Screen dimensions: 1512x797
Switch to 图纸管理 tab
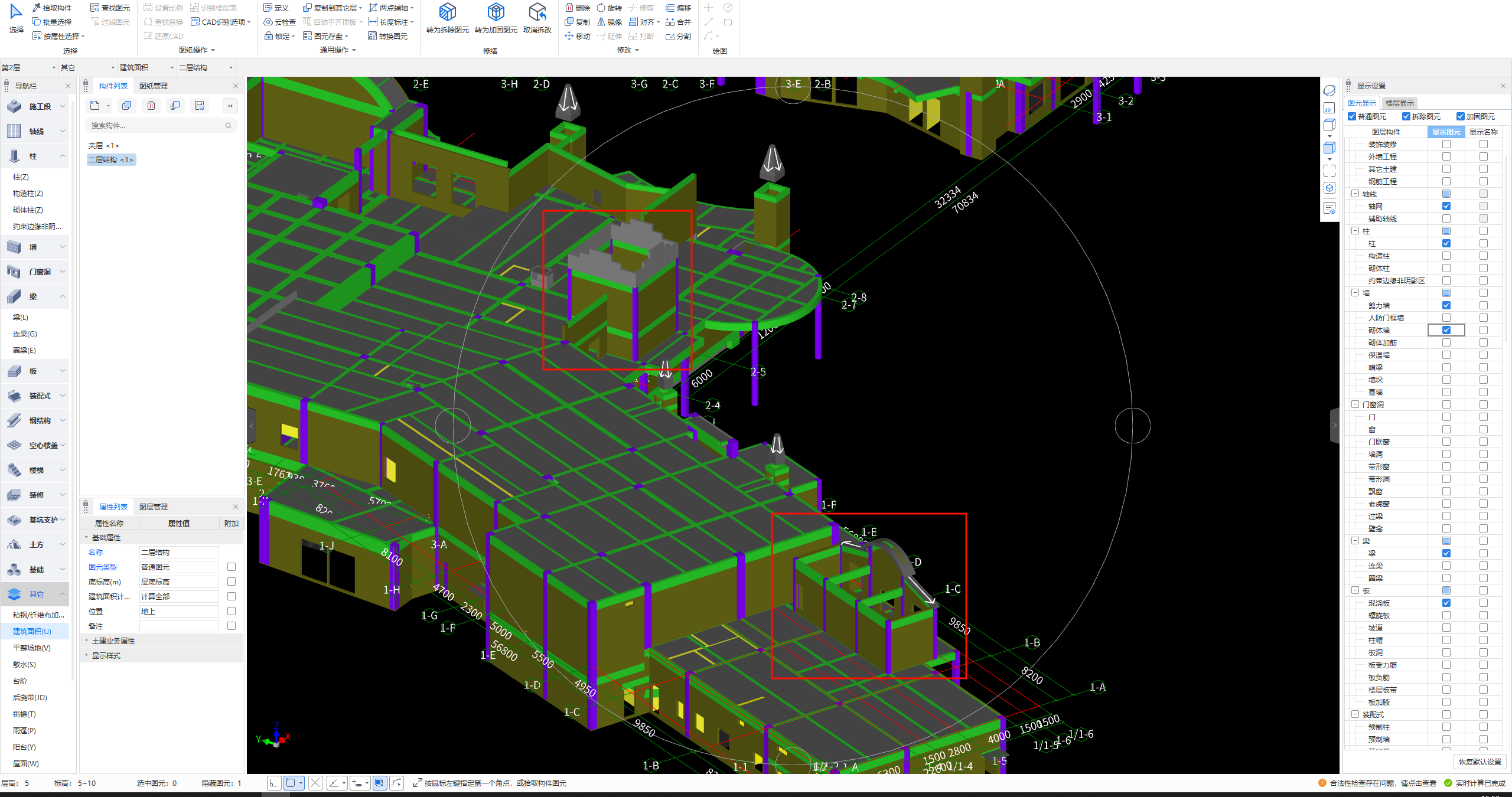154,86
